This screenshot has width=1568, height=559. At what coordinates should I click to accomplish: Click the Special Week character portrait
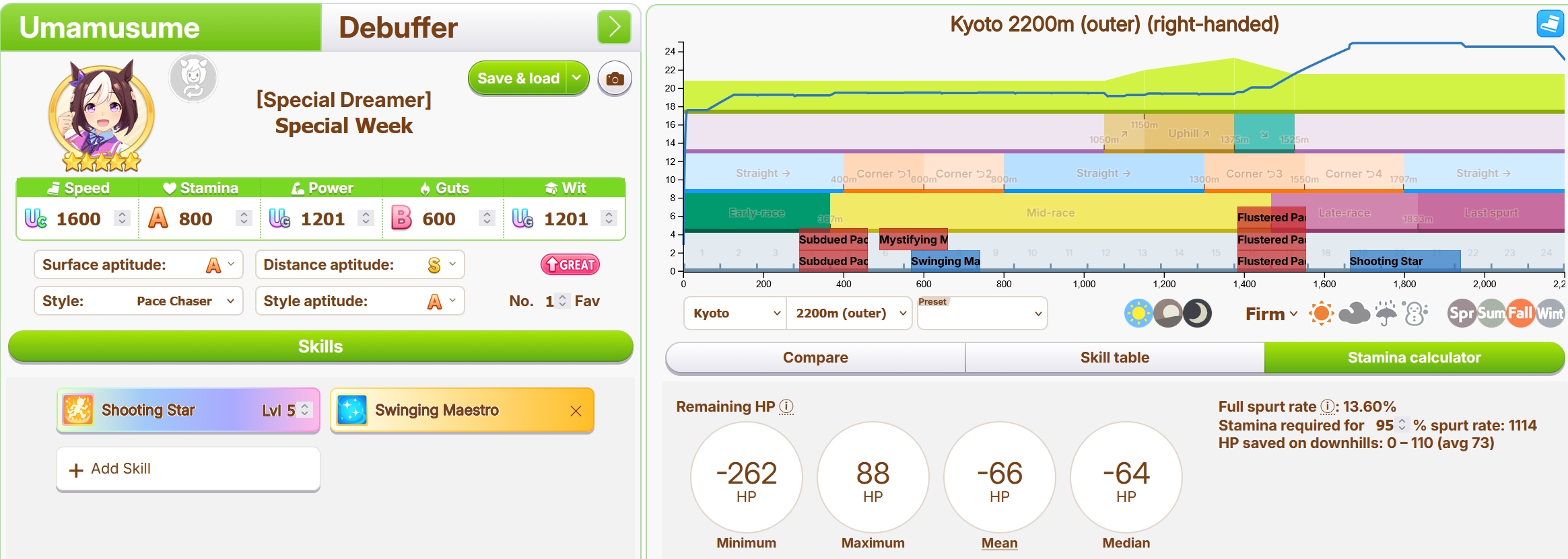(x=101, y=114)
